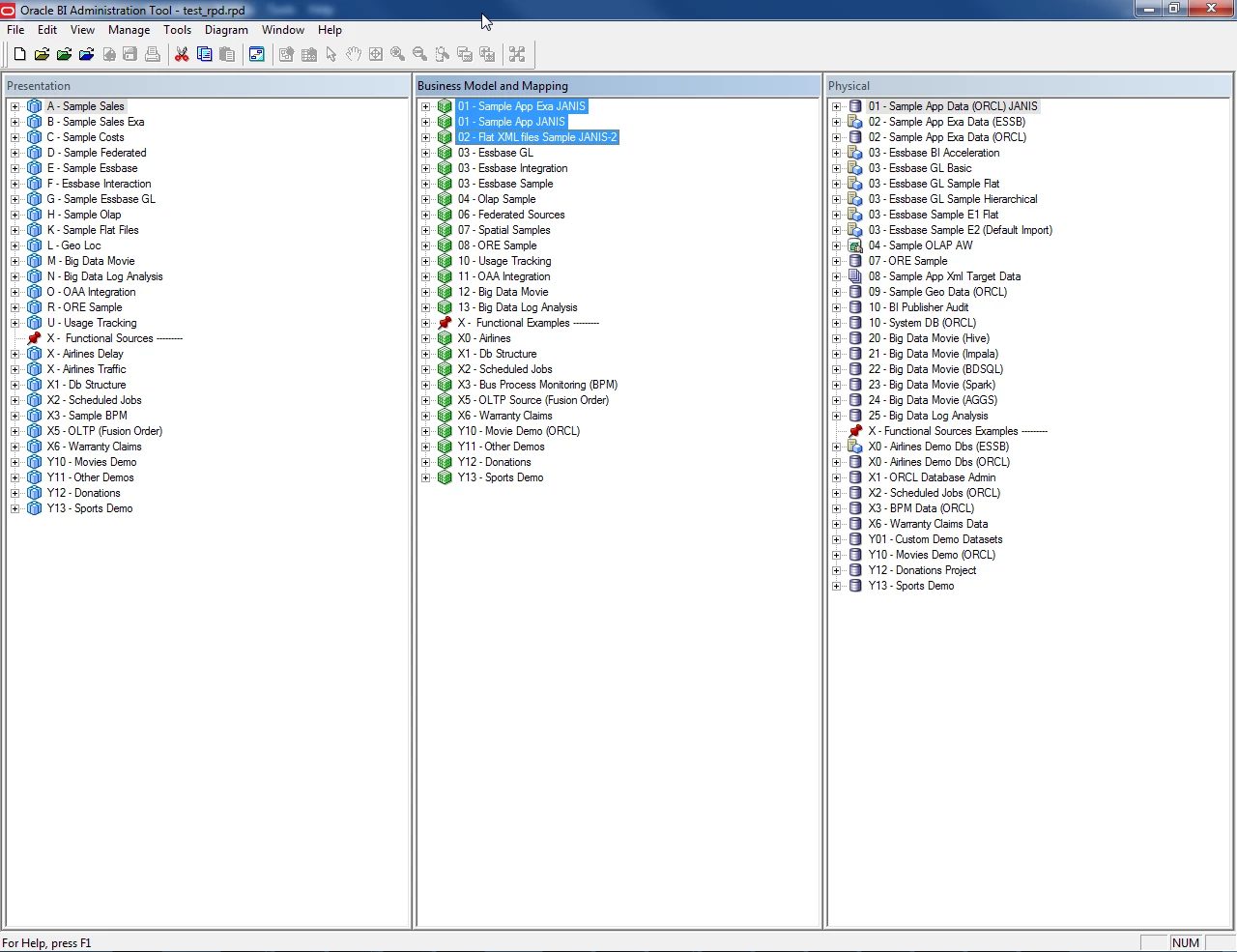Click the arrow pointer select tool icon
The image size is (1237, 952).
coord(331,54)
